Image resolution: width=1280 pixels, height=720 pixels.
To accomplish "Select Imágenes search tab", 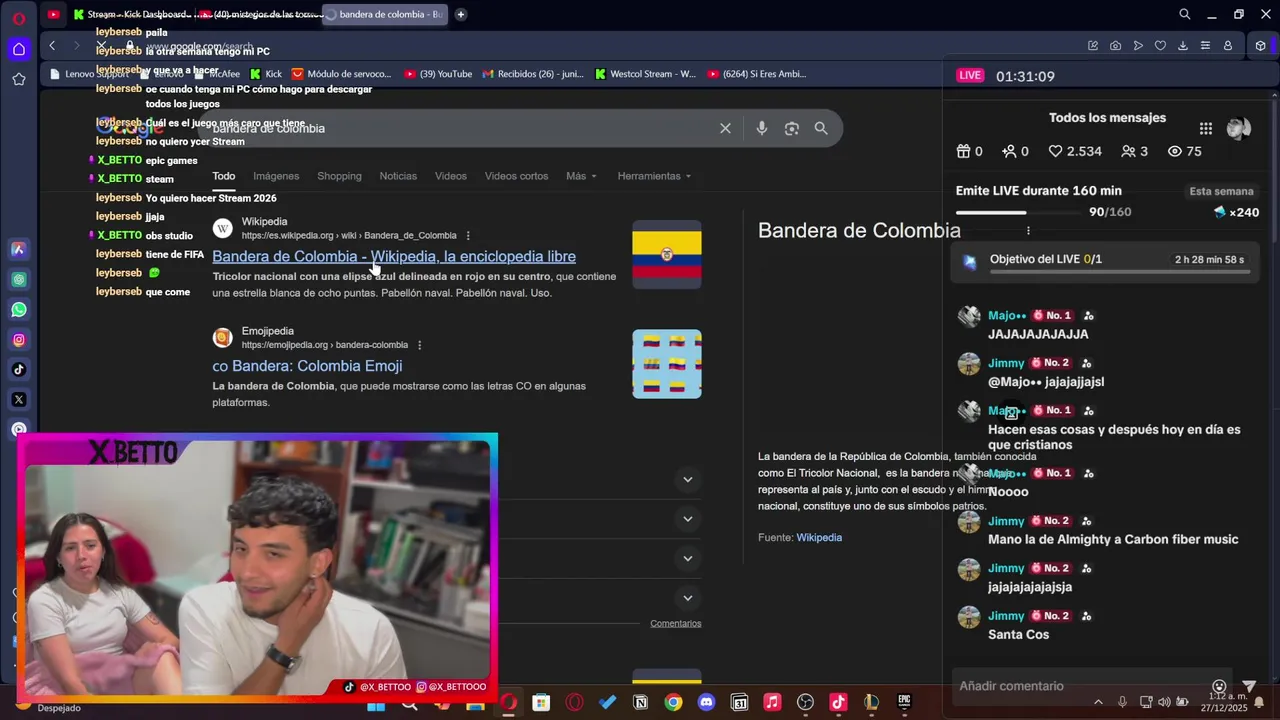I will tap(276, 176).
